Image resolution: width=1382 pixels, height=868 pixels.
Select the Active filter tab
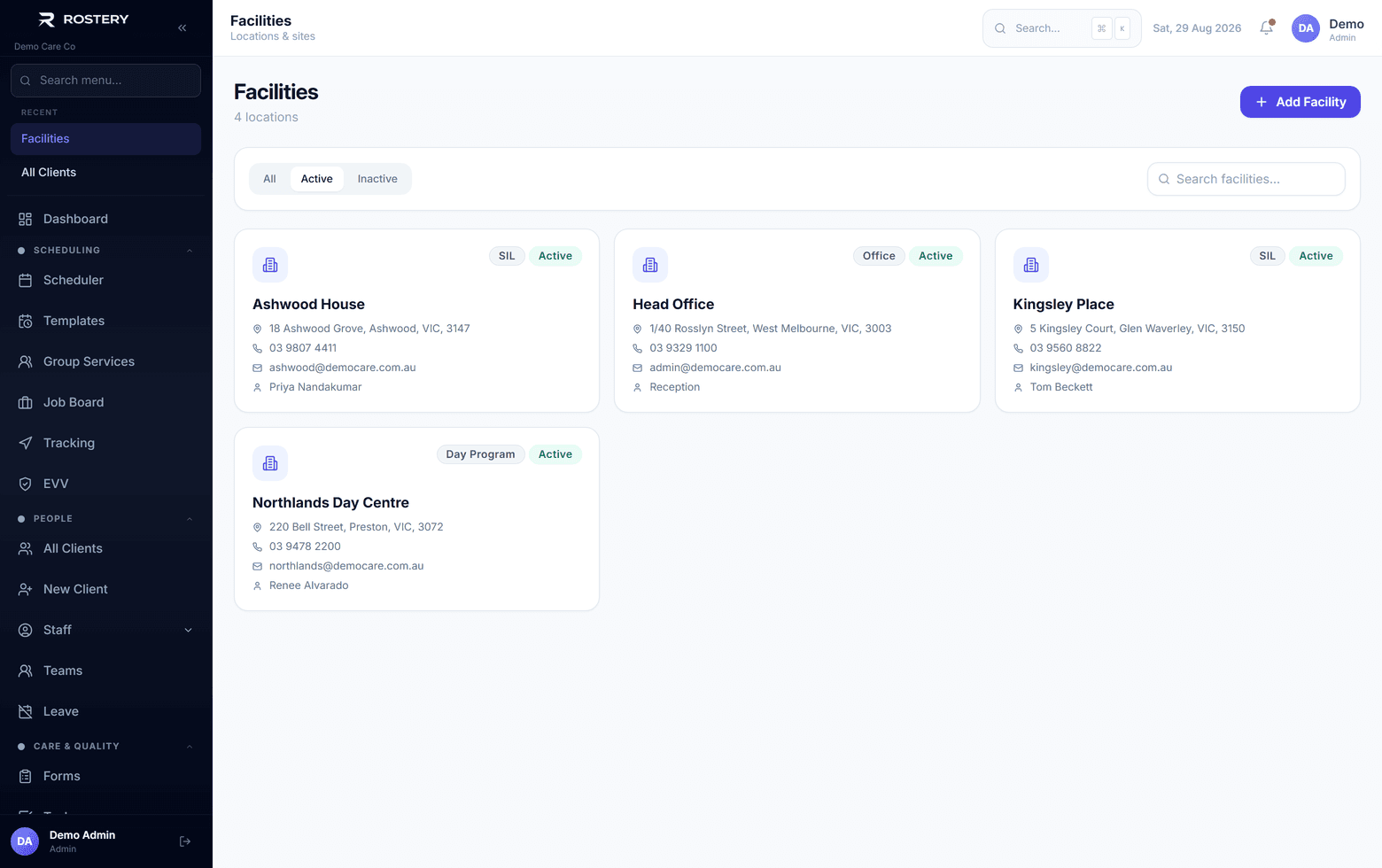click(x=316, y=179)
